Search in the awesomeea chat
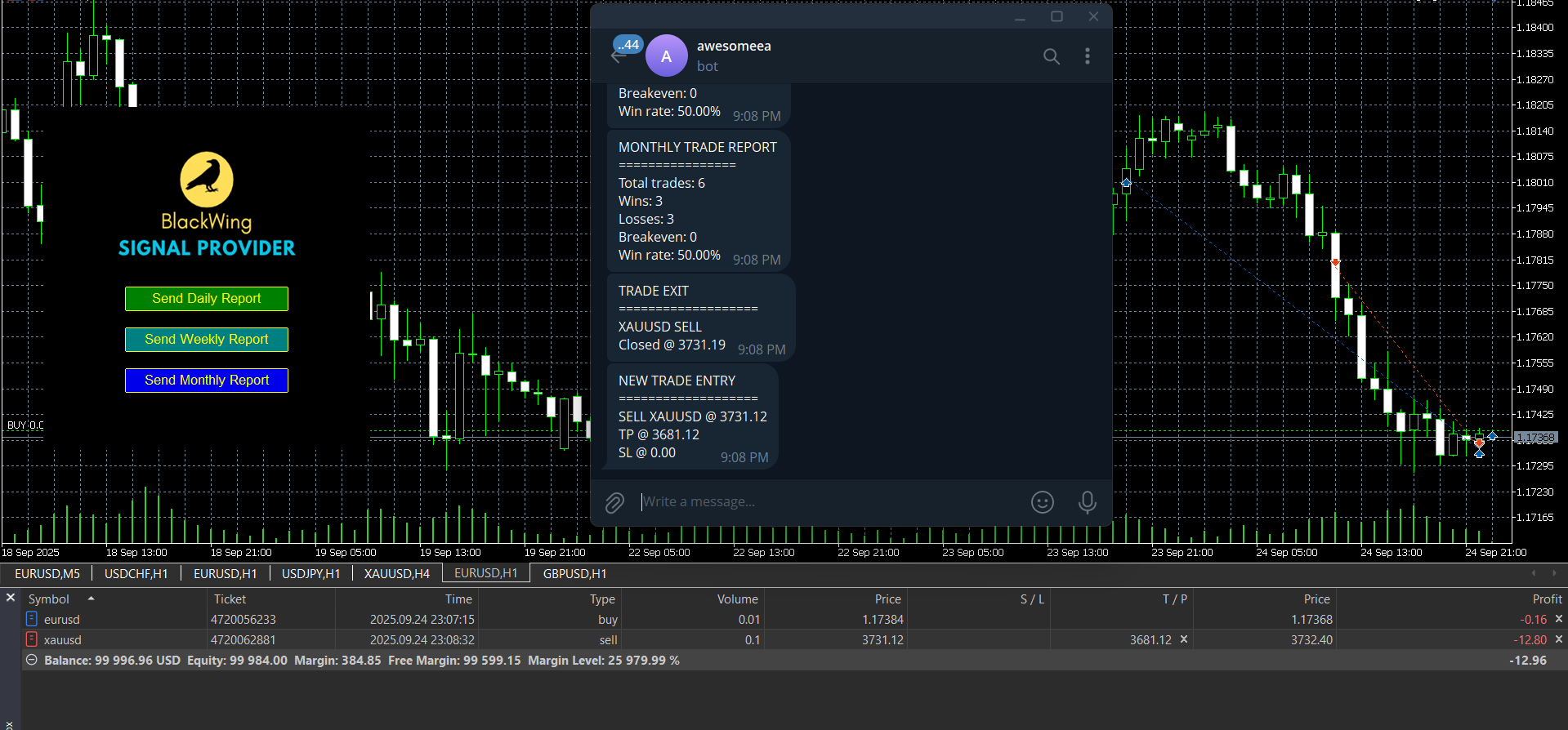The width and height of the screenshot is (1568, 730). tap(1051, 56)
